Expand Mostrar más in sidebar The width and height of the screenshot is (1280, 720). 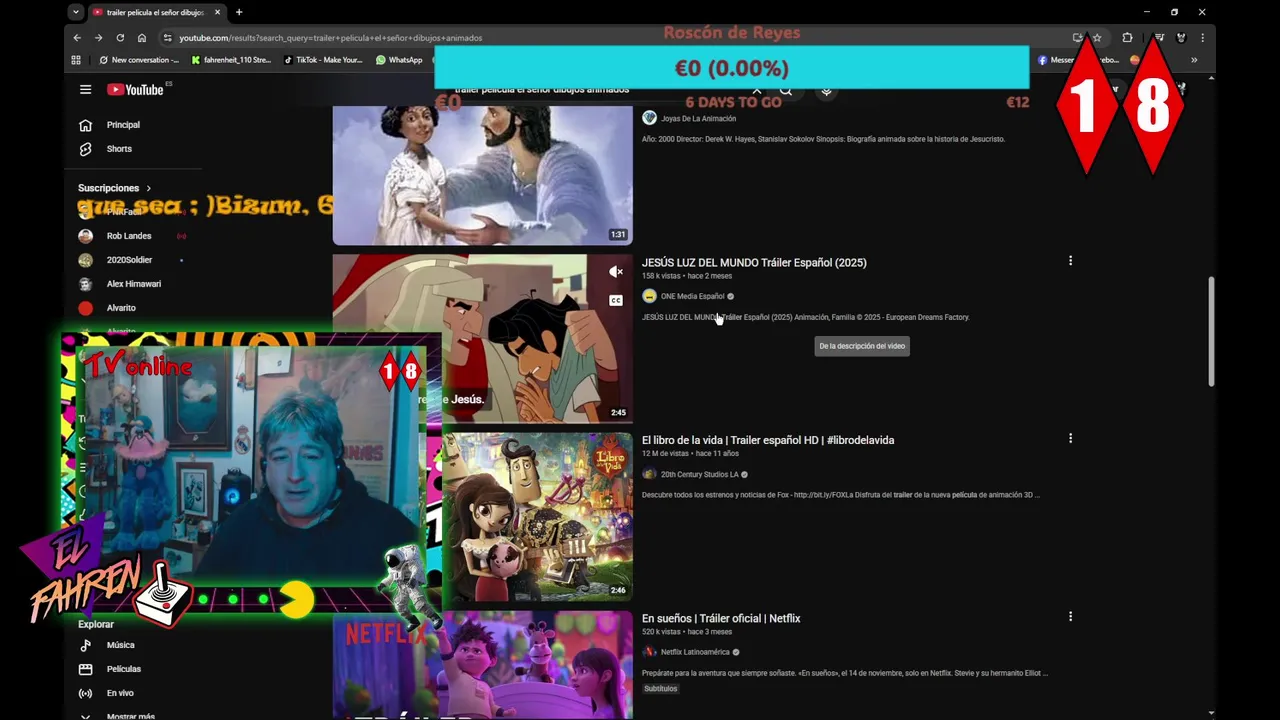pos(130,716)
